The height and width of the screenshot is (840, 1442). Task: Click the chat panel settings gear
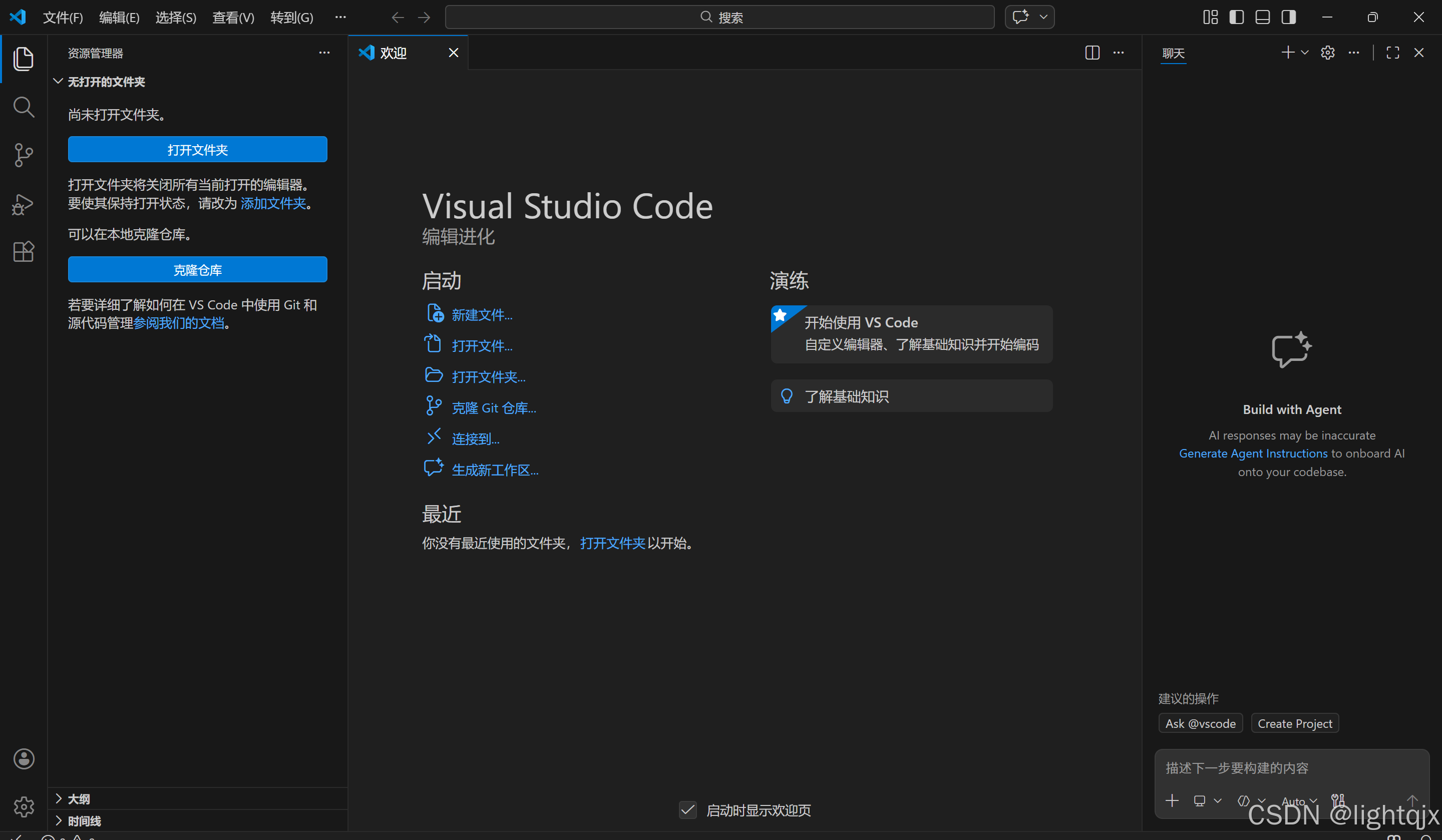[1327, 53]
